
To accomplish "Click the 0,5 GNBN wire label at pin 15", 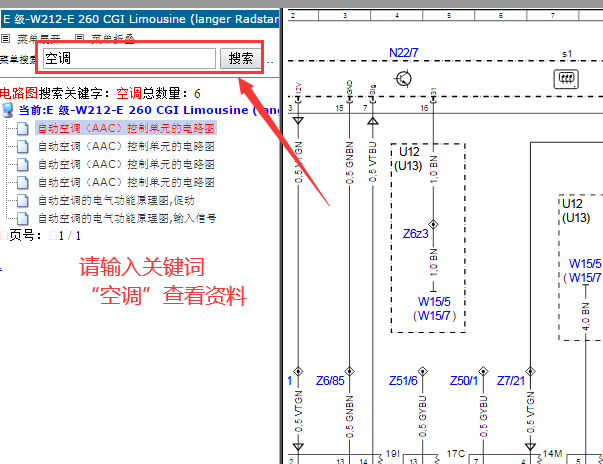I will (x=349, y=163).
